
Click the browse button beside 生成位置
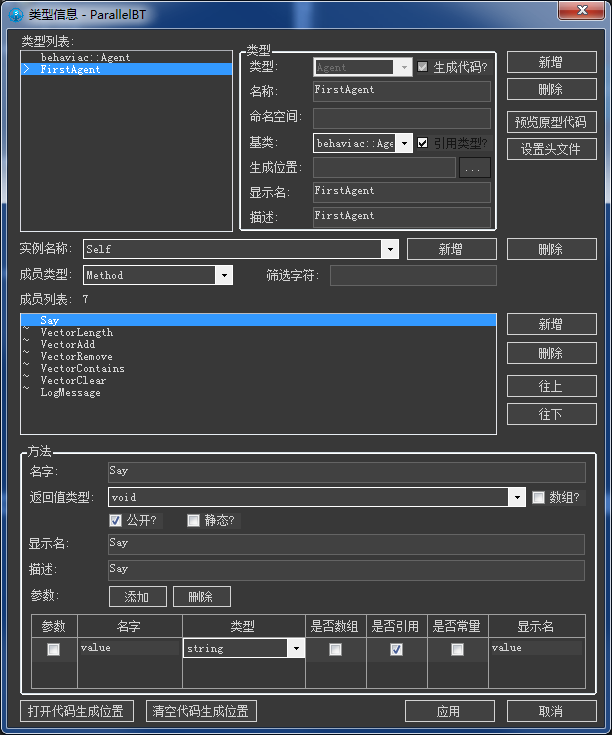475,168
